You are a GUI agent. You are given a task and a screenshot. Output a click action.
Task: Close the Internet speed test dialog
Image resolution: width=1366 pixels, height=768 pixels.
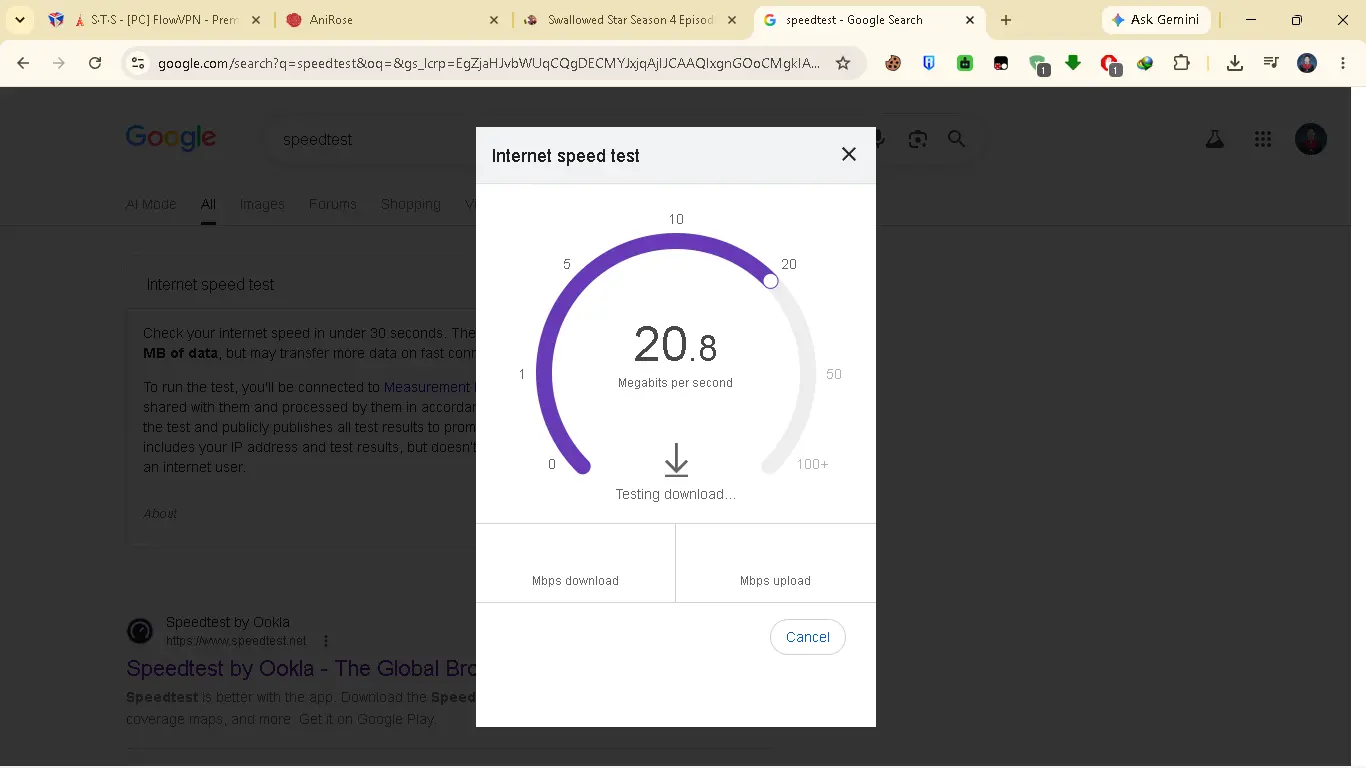click(x=849, y=154)
